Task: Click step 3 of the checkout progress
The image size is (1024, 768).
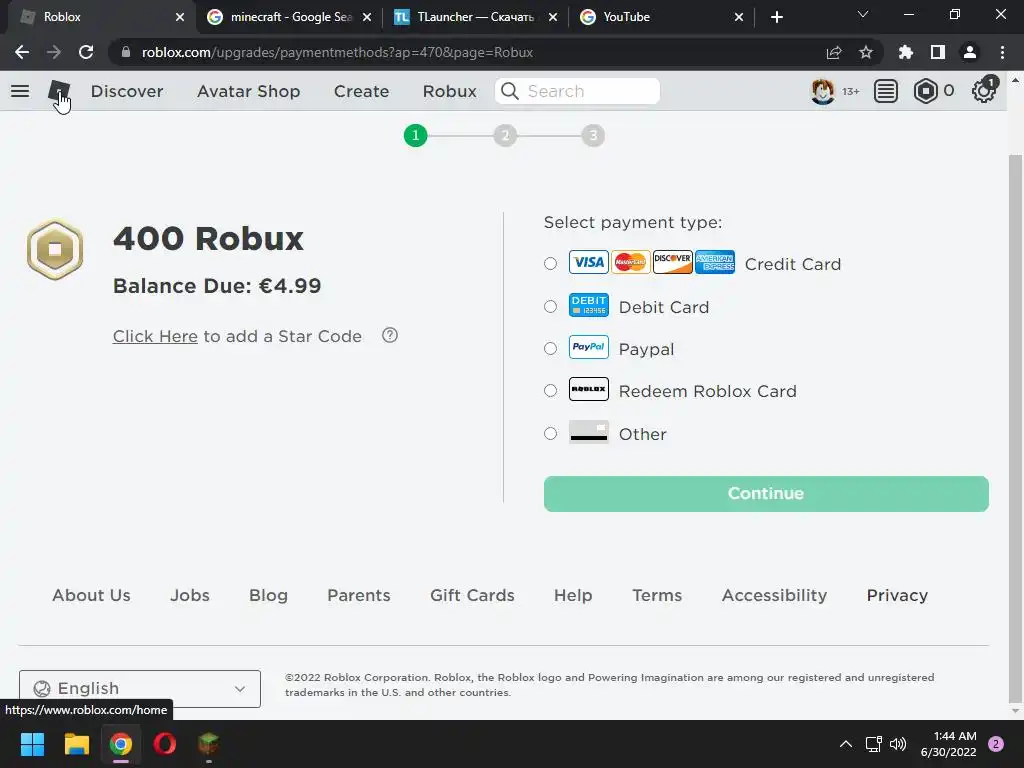Action: 593,135
